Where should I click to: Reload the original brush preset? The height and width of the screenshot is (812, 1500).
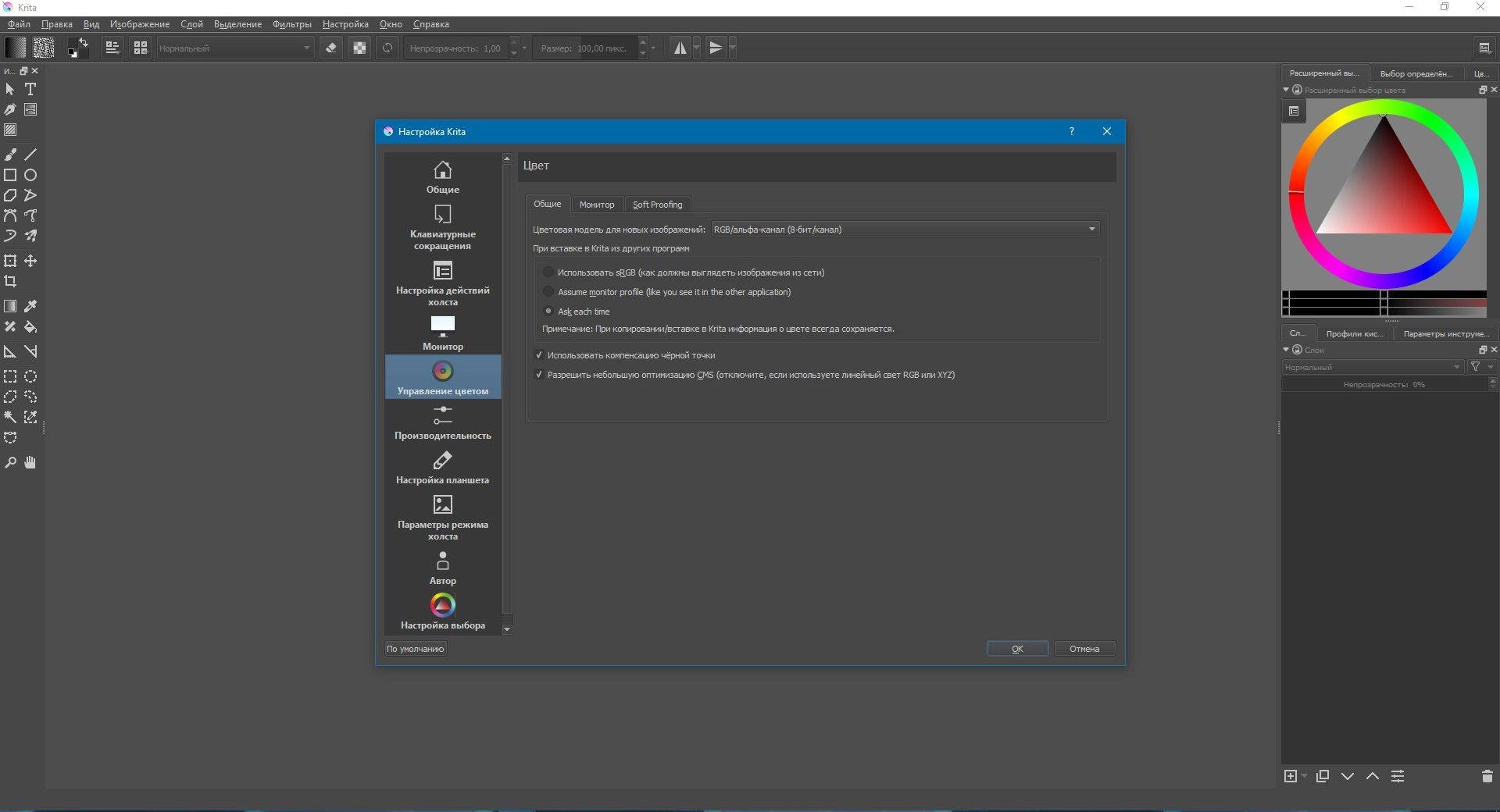coord(387,48)
